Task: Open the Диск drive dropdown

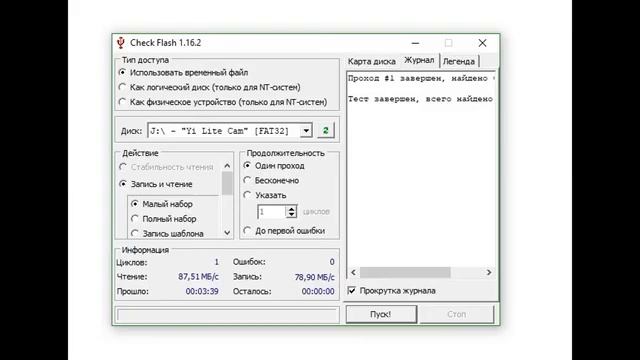Action: coord(306,131)
